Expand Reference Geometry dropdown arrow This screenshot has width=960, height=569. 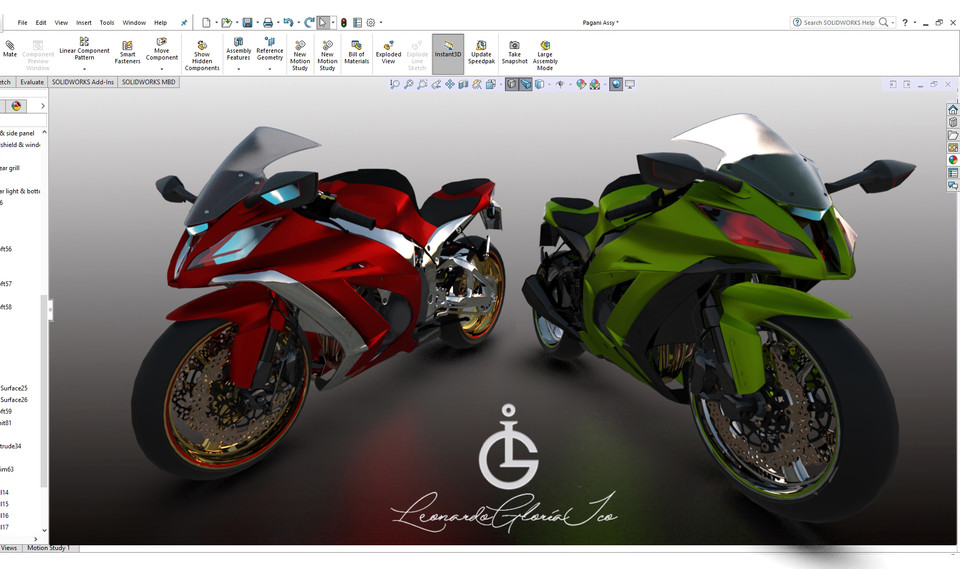(x=269, y=69)
